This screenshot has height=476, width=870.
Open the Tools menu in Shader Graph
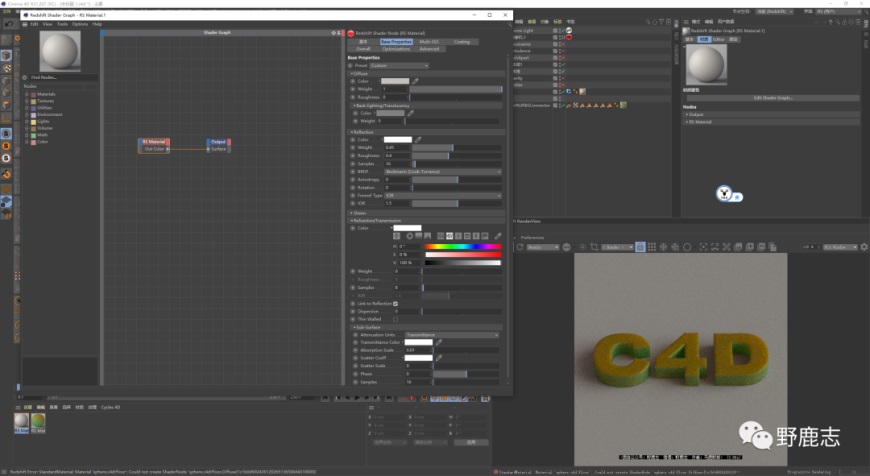point(62,24)
